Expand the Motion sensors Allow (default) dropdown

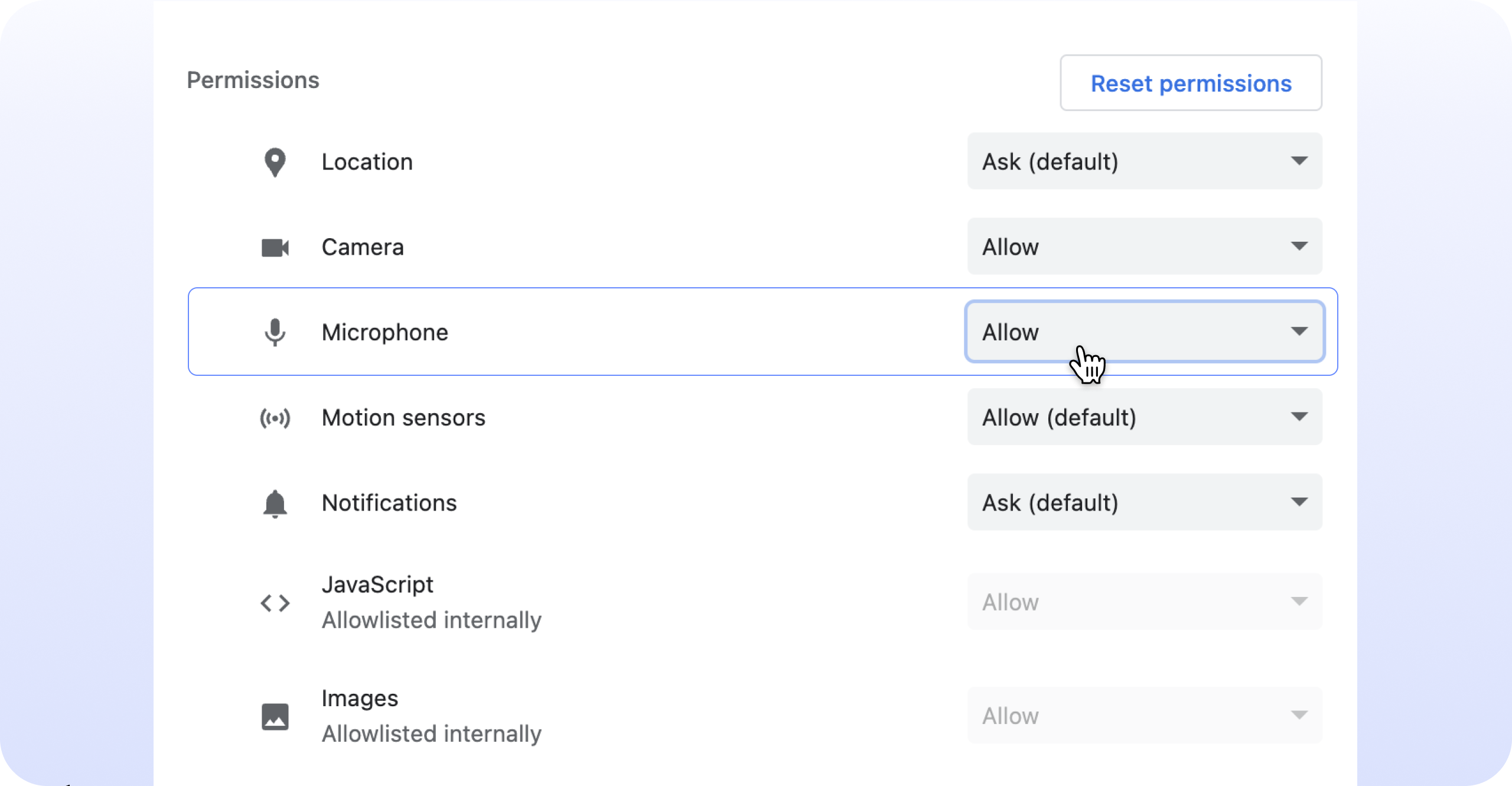pos(1145,417)
